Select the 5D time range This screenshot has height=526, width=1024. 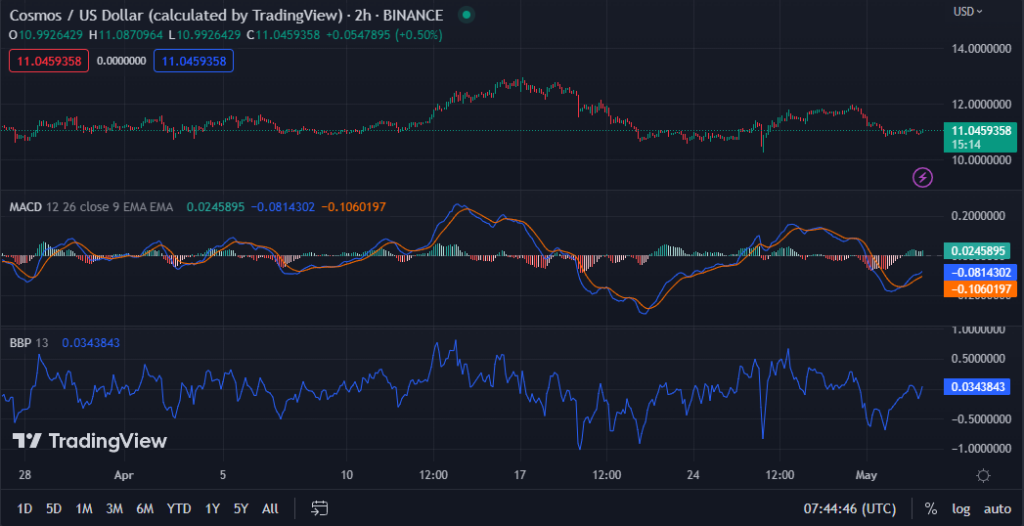pos(54,508)
